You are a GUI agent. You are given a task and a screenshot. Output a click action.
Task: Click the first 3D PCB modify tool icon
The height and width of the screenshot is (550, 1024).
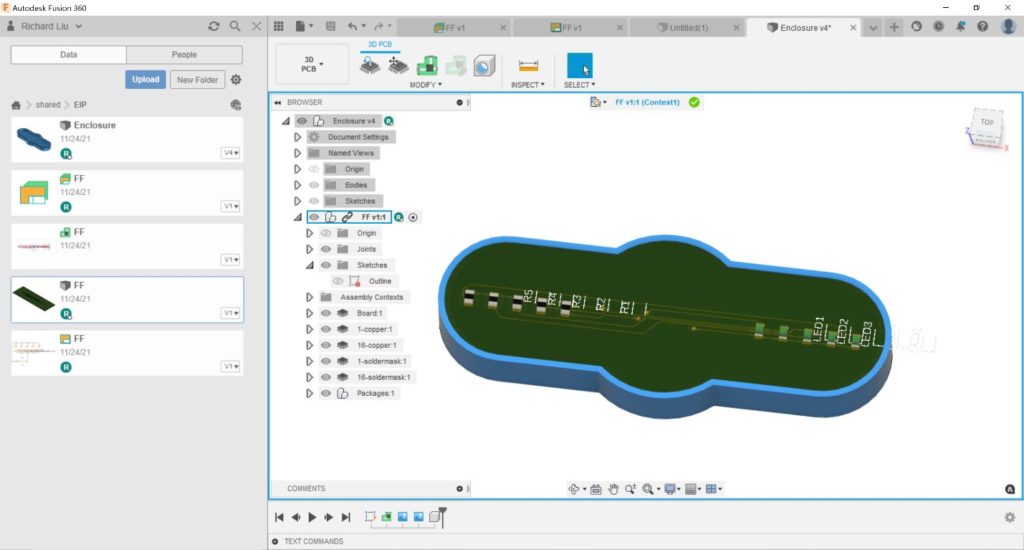point(369,66)
